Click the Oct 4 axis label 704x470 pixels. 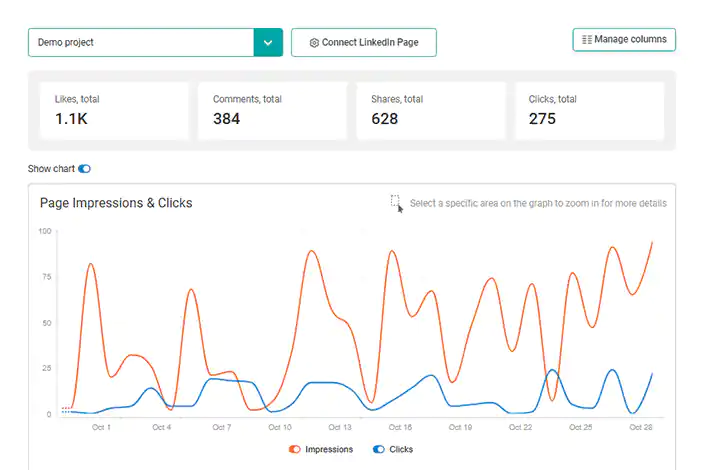161,427
